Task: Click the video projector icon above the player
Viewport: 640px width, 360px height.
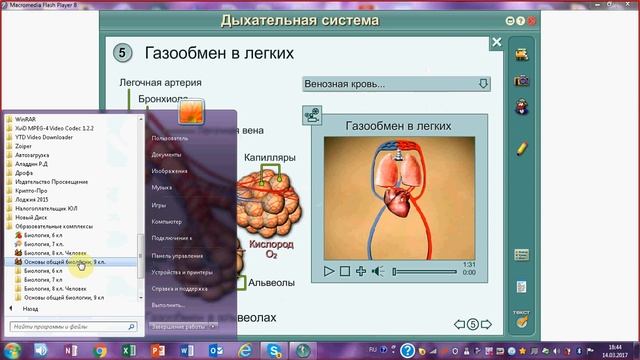Action: click(312, 115)
